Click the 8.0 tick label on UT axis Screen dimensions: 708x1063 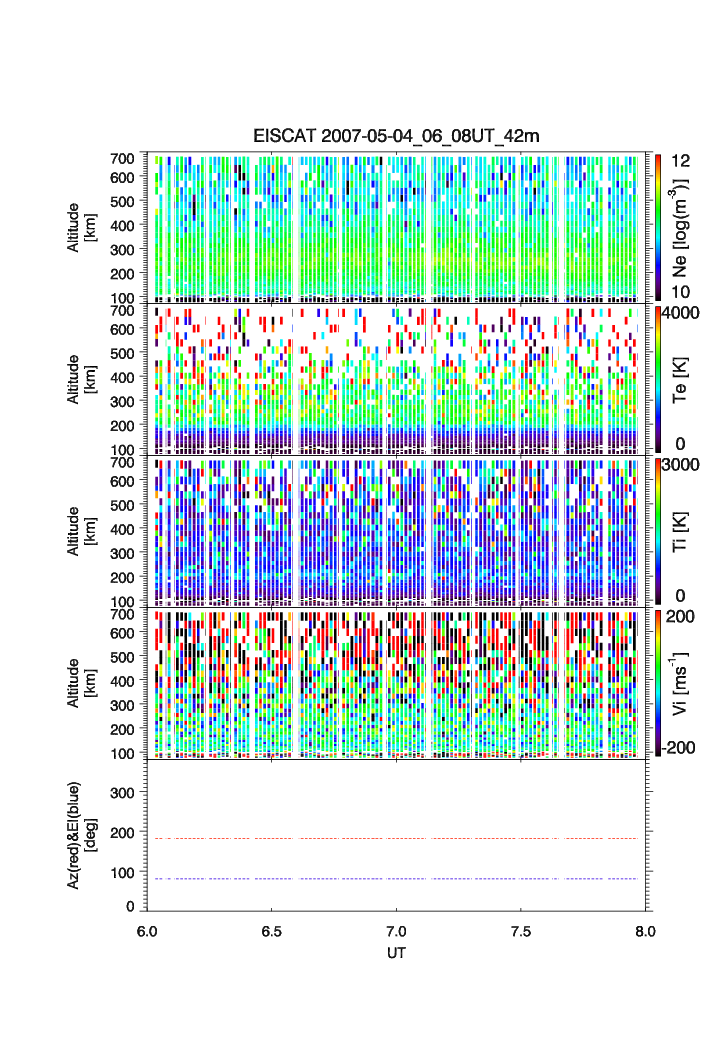645,930
